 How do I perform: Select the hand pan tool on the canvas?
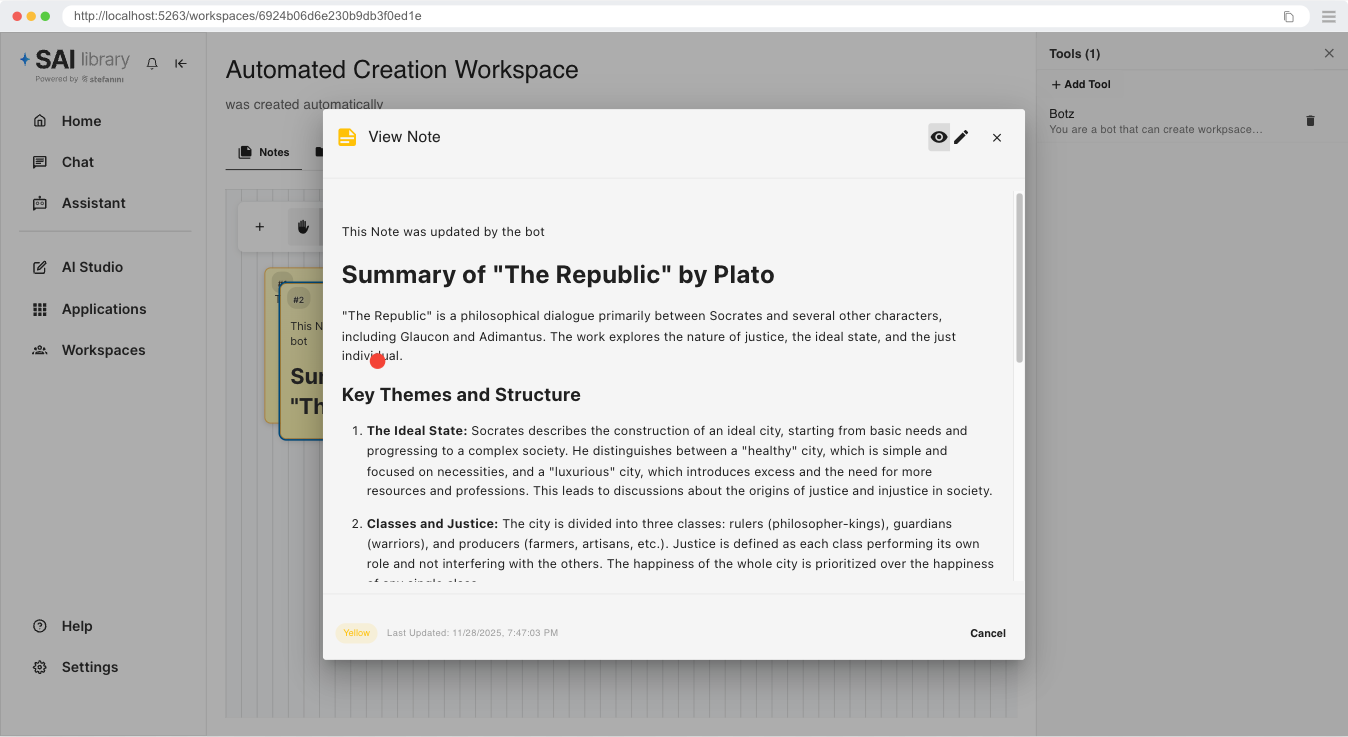tap(303, 227)
